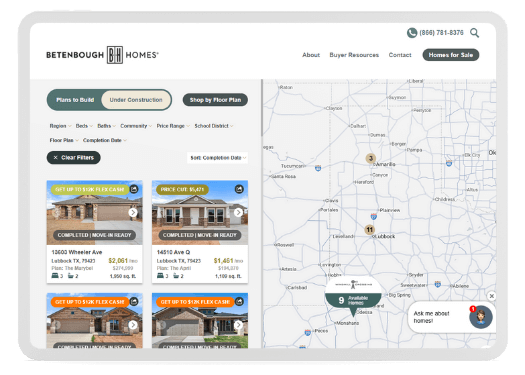Open the 13603 Wheeler Ave house photo
Screen dimensions: 525x375
(94, 212)
